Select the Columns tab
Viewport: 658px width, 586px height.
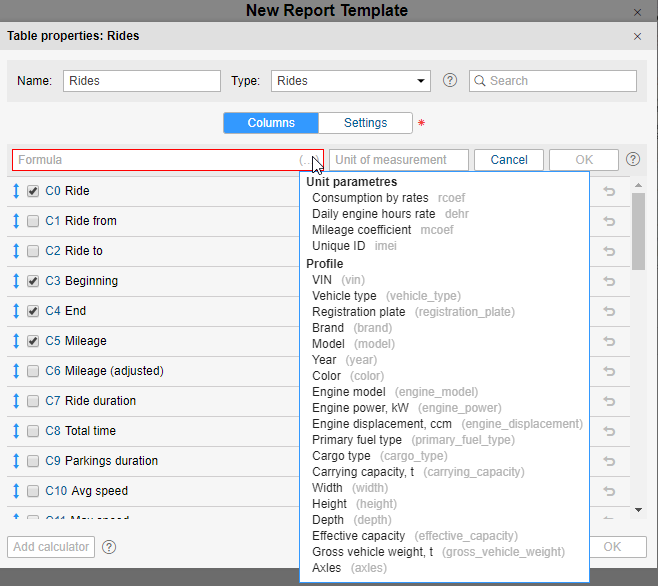point(270,123)
